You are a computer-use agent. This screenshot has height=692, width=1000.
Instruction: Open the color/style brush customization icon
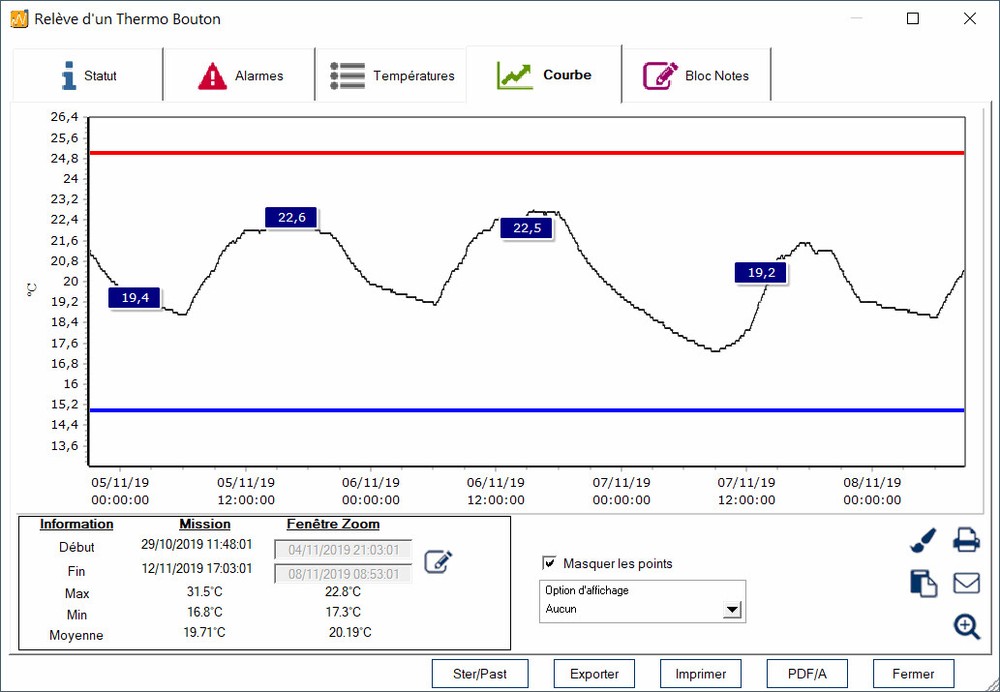pos(922,539)
